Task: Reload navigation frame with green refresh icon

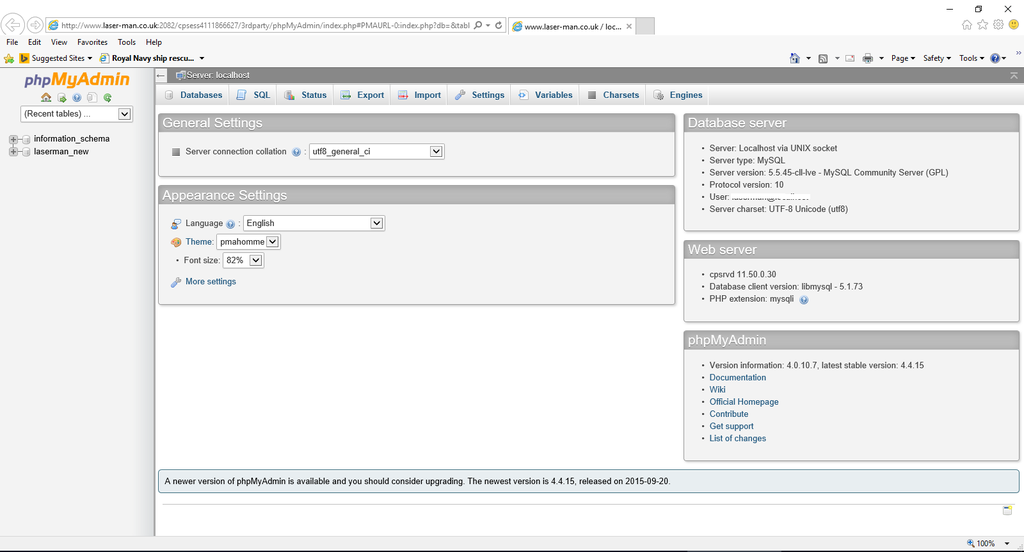Action: (x=108, y=97)
